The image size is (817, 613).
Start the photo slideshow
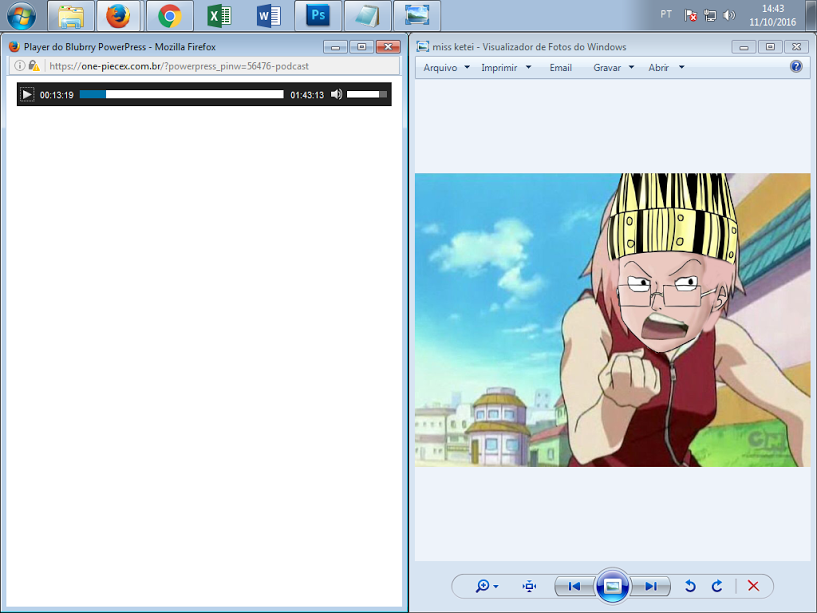[612, 586]
